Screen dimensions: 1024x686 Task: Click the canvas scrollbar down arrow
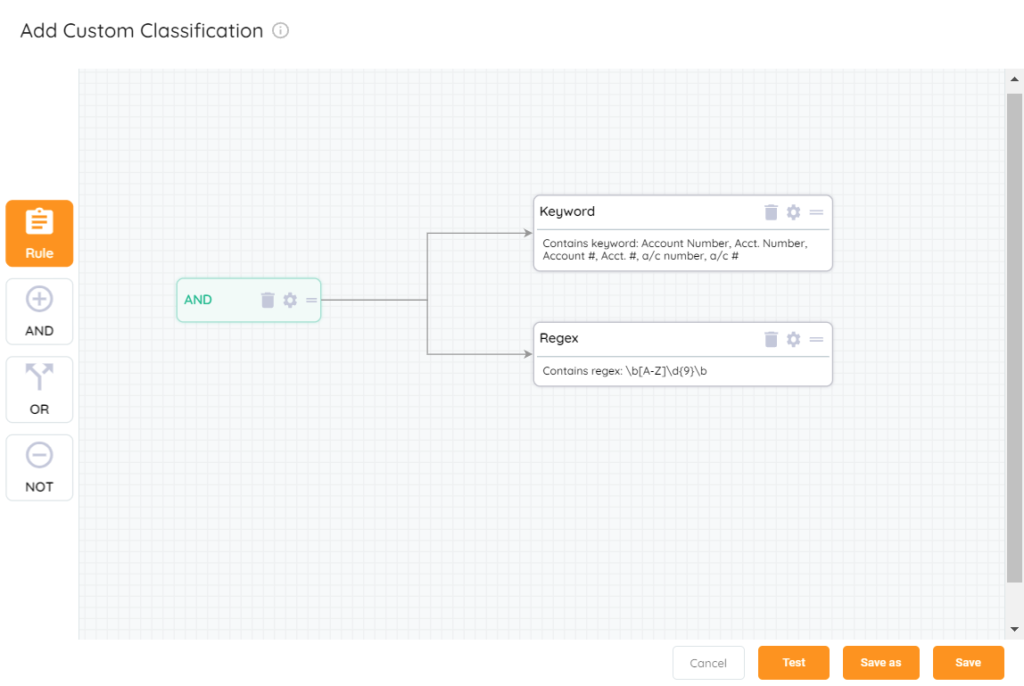coord(1015,629)
